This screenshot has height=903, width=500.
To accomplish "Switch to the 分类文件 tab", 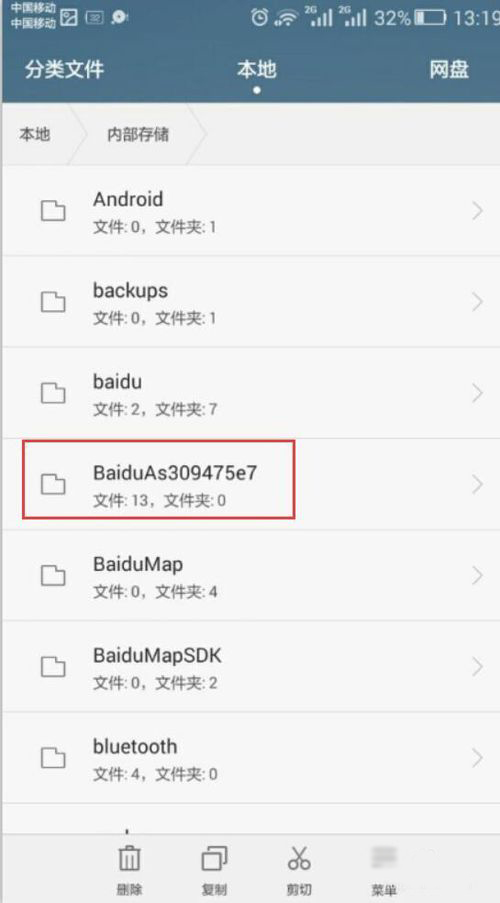I will point(64,69).
